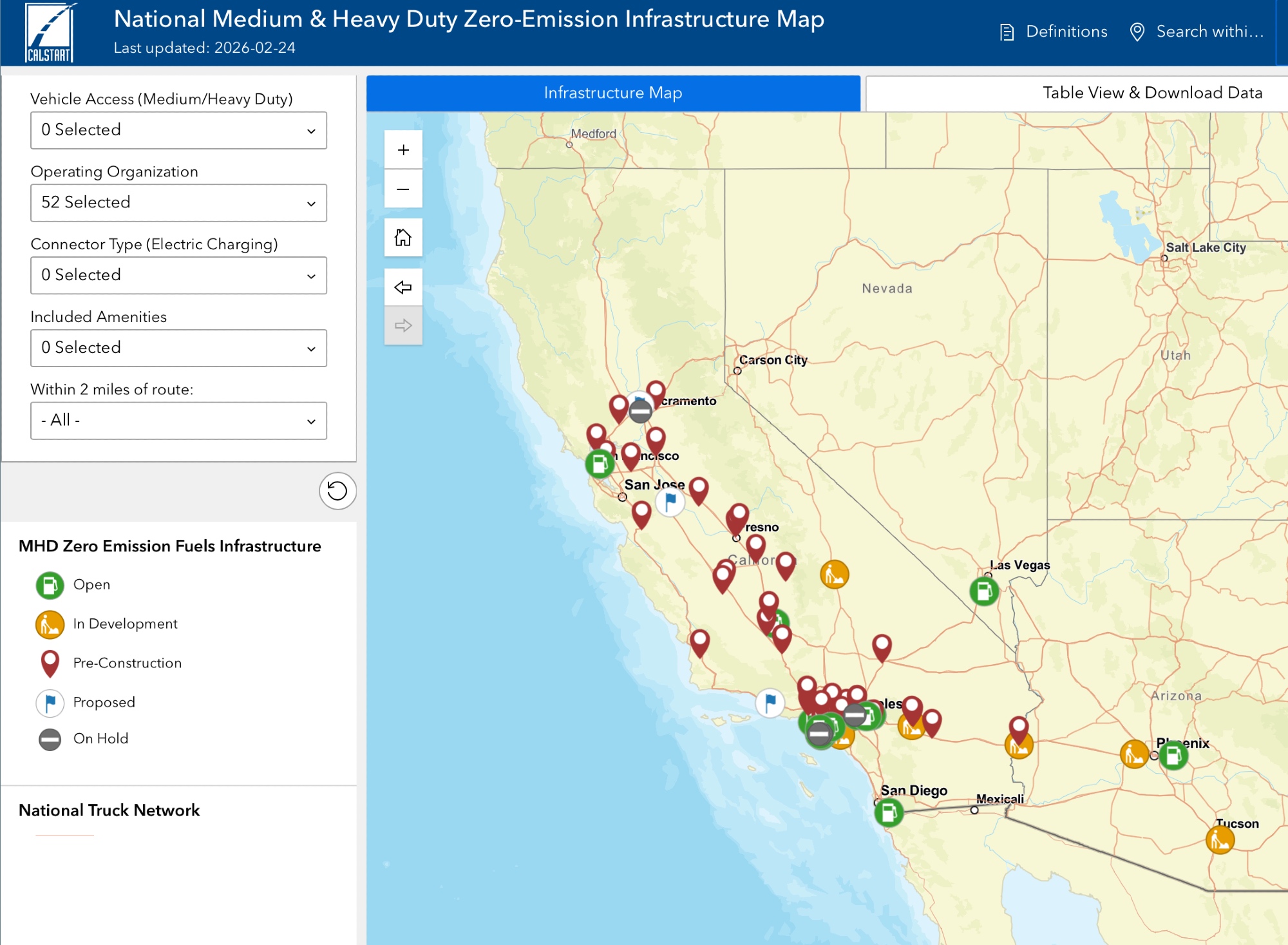Screen dimensions: 1288x945
Task: Open Within 2 miles of route dropdown
Action: click(x=178, y=421)
